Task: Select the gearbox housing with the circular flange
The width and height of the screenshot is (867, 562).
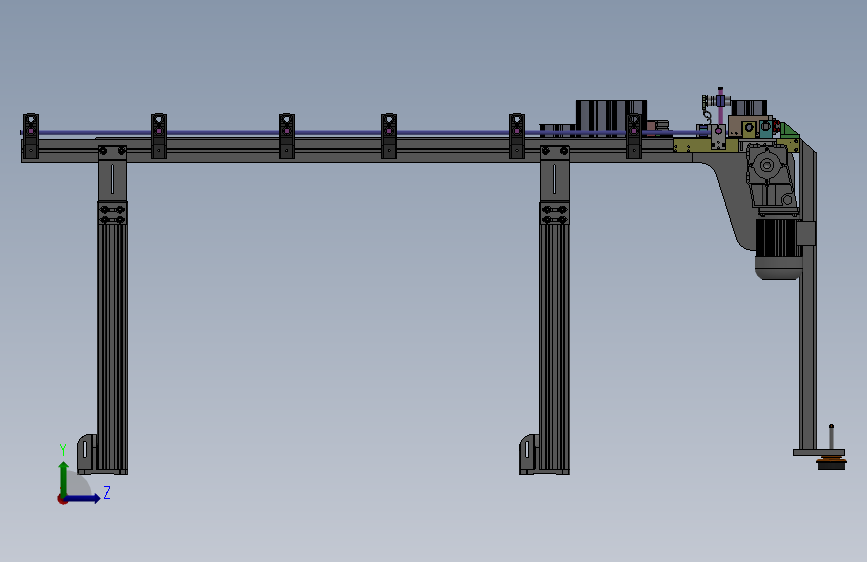Action: 769,176
